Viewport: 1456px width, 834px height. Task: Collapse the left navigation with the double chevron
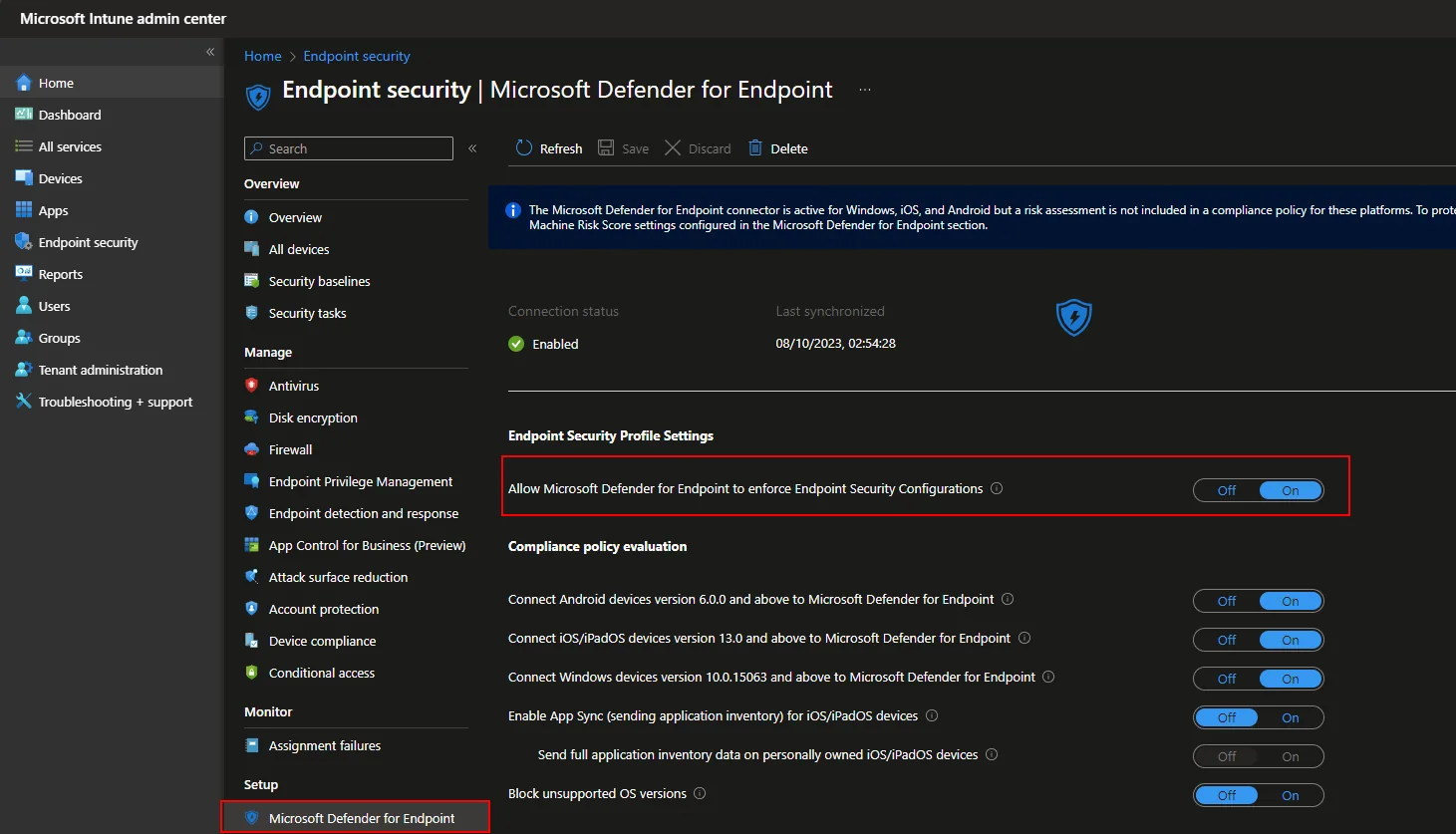(x=210, y=52)
